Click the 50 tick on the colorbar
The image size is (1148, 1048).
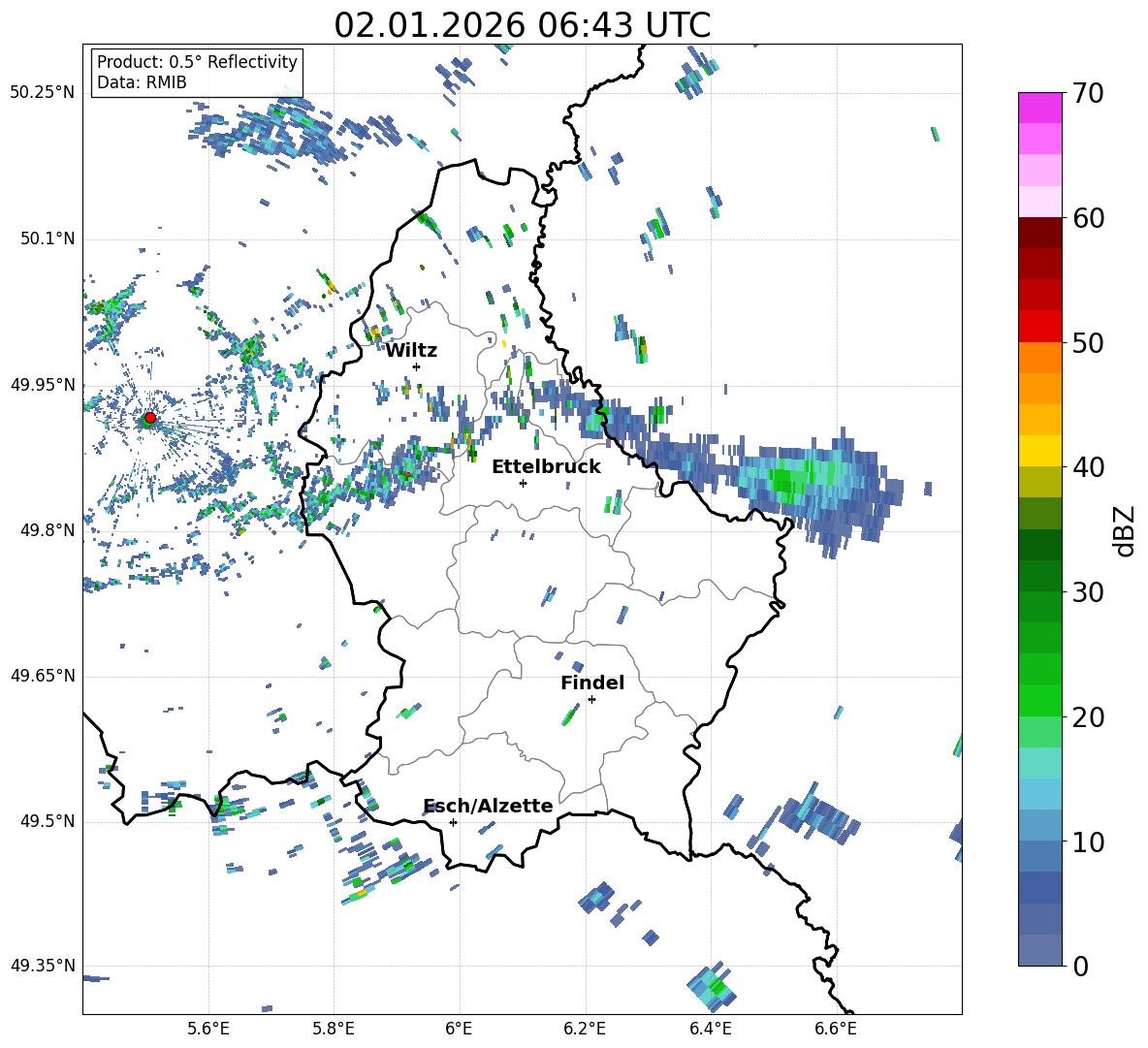(x=1087, y=342)
